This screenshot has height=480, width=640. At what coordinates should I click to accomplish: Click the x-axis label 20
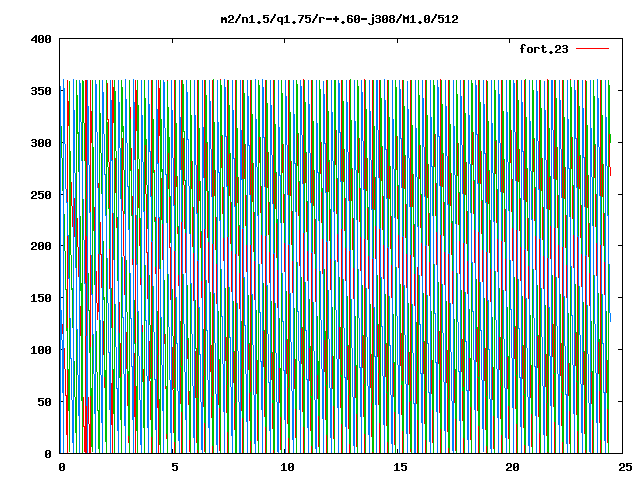coord(513,467)
